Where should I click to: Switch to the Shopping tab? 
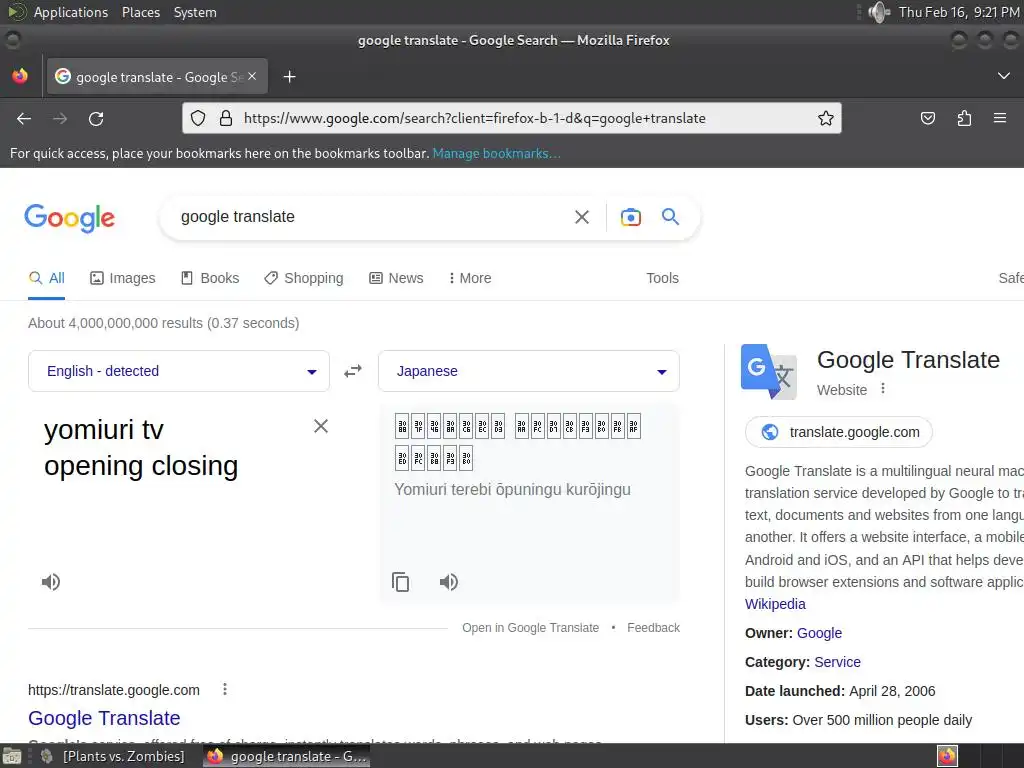(x=304, y=278)
